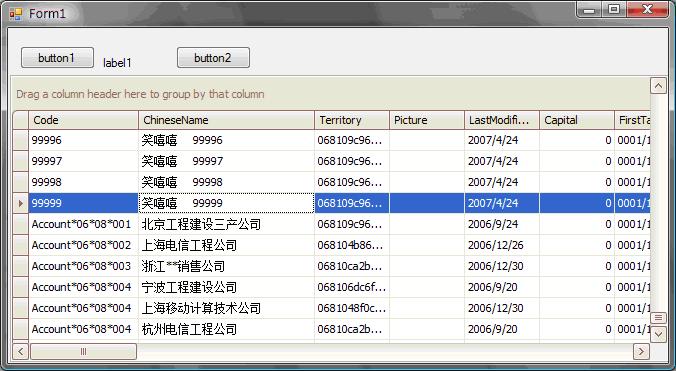Click the vertical scrollbar down arrow
Image resolution: width=676 pixels, height=371 pixels.
(658, 334)
